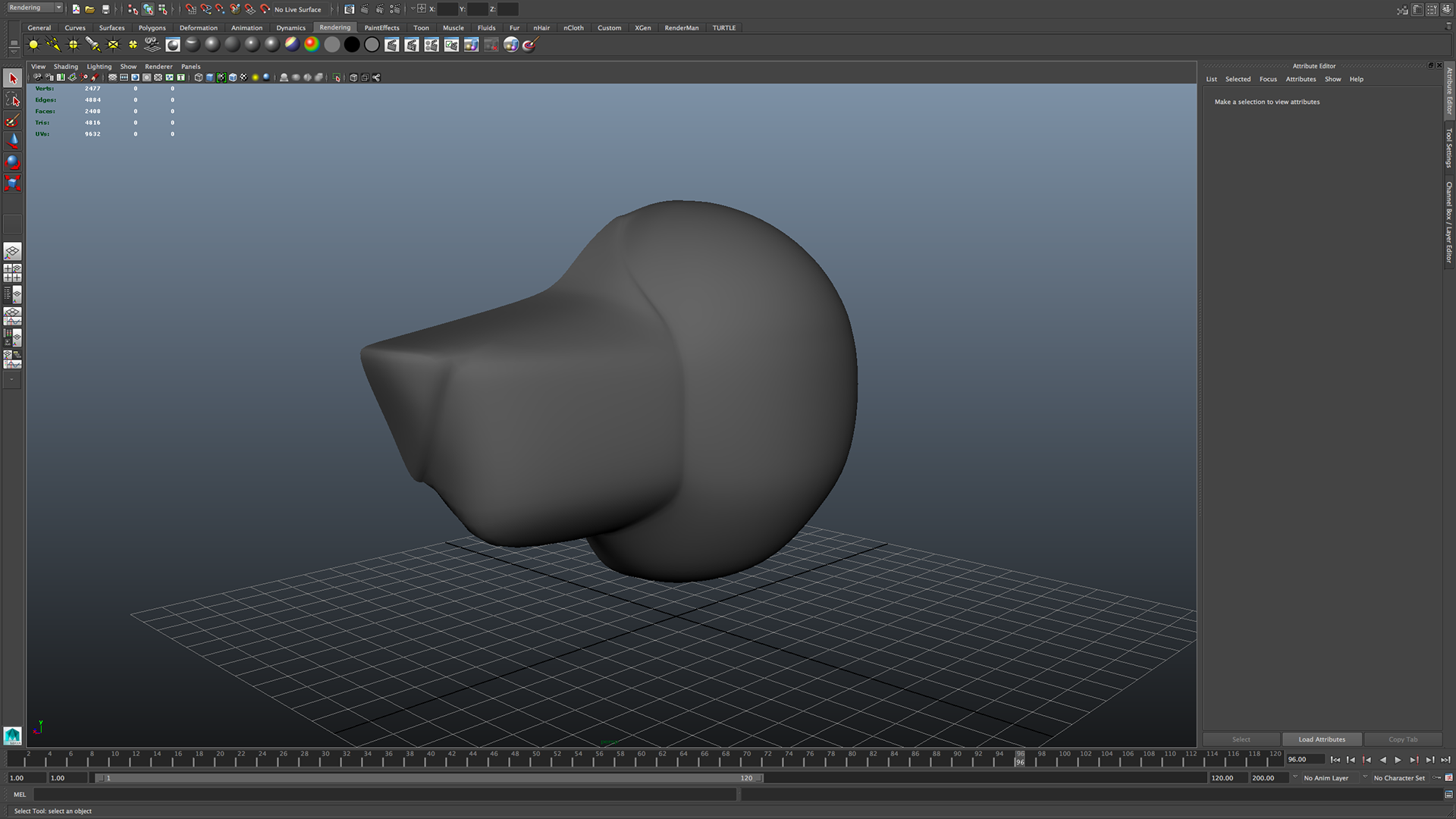Expand the No Anim Layer dropdown arrow
This screenshot has width=1456, height=819.
(1294, 778)
